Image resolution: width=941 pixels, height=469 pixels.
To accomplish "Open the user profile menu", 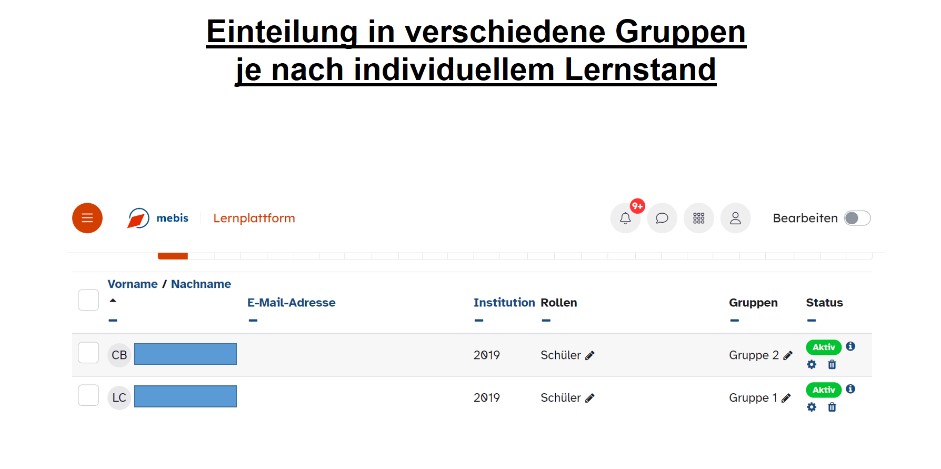I will coord(735,218).
